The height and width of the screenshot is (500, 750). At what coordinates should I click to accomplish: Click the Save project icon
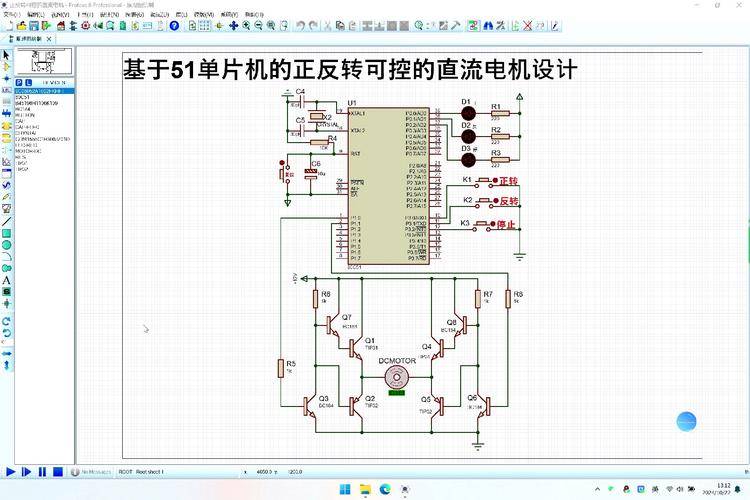click(34, 26)
